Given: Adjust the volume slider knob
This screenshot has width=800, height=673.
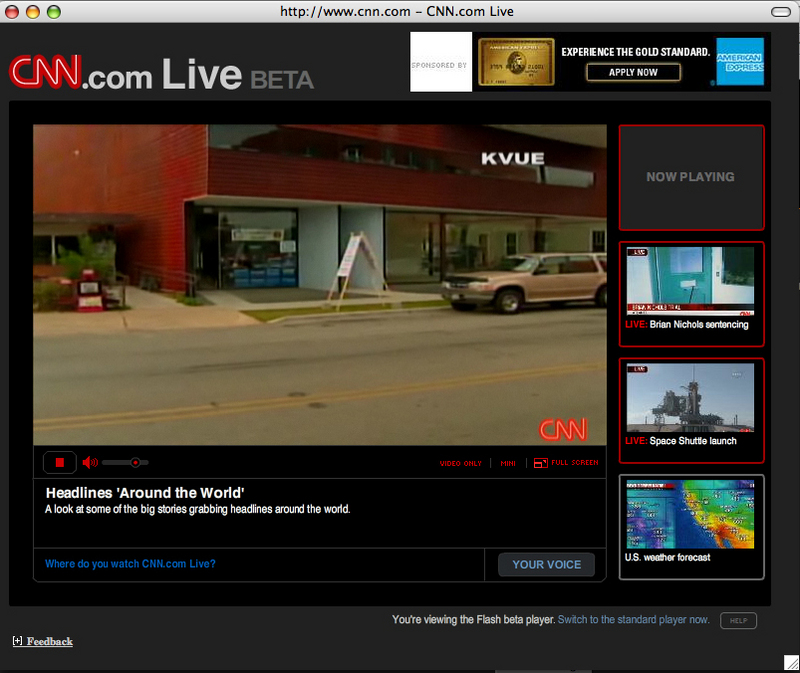Looking at the screenshot, I should [135, 463].
